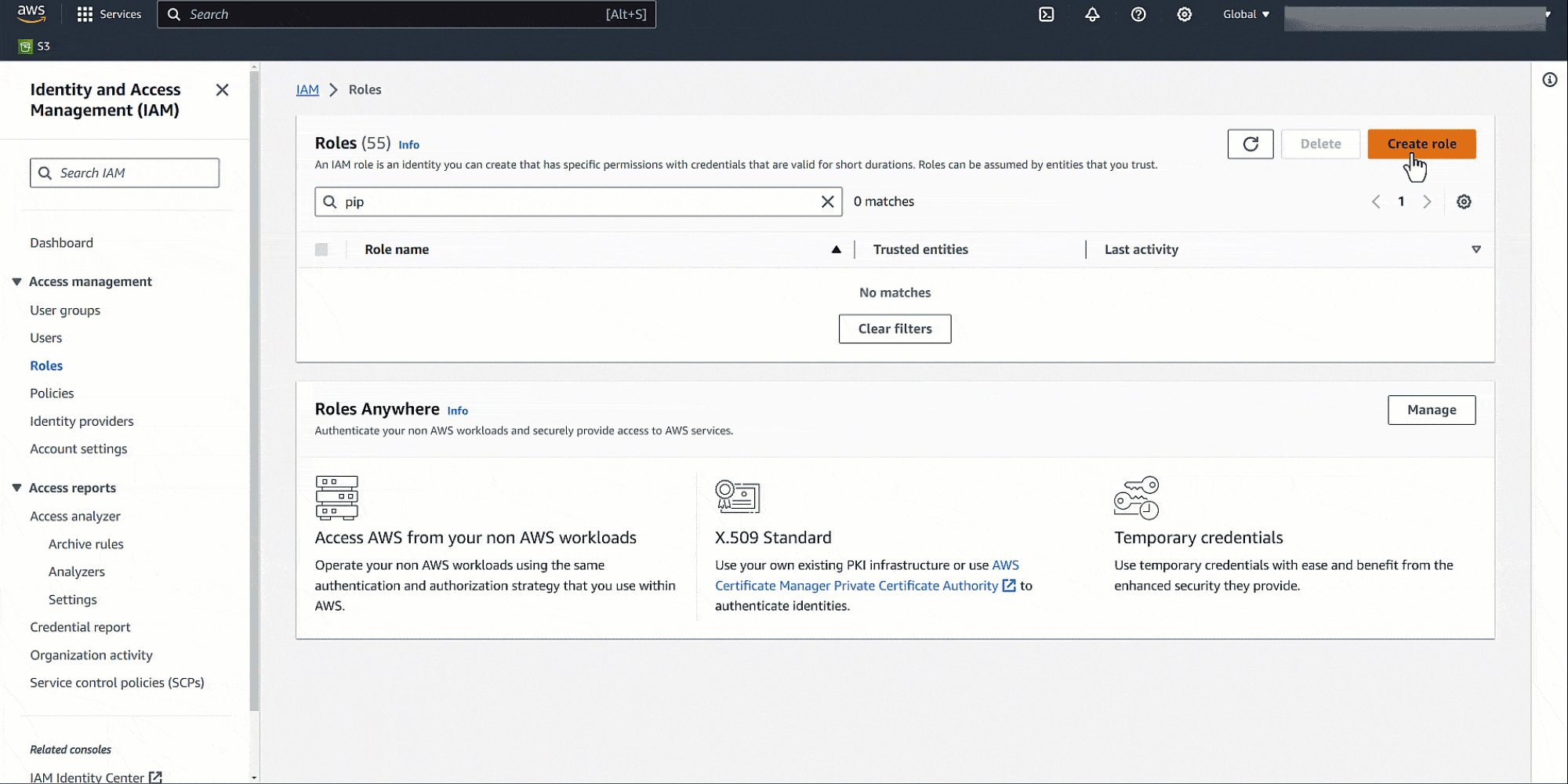Click the Last activity column header
This screenshot has width=1568, height=784.
1141,249
